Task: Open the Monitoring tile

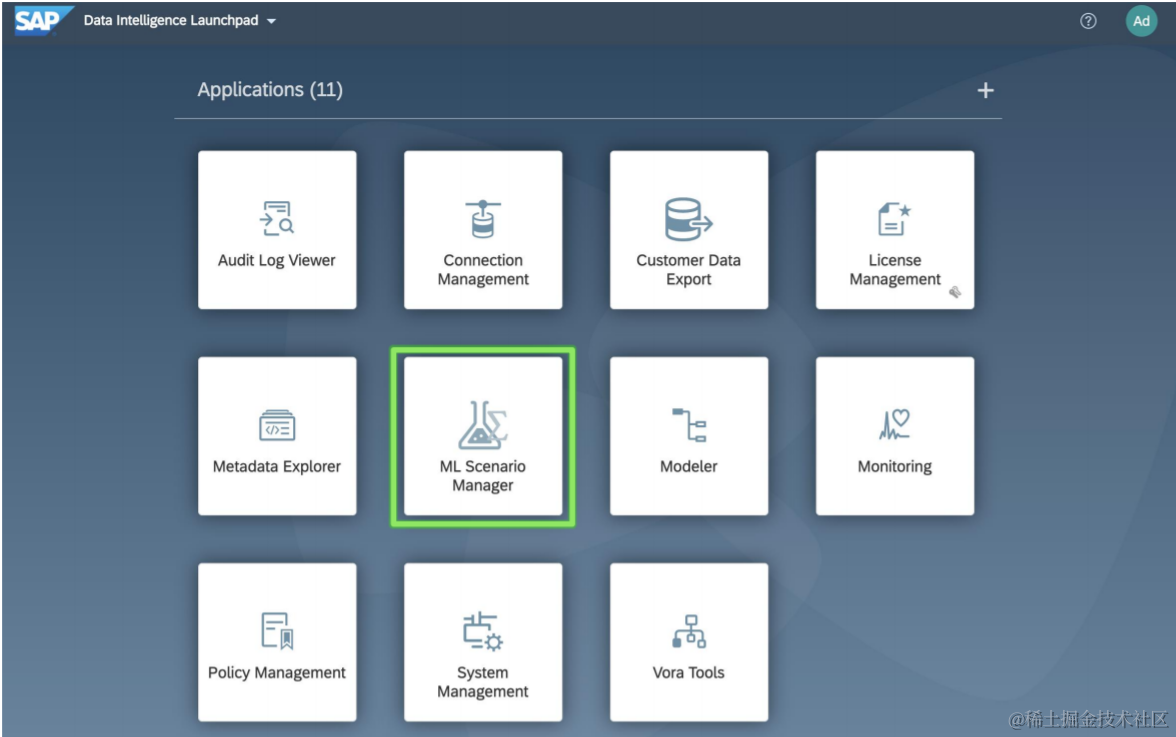Action: pyautogui.click(x=895, y=436)
